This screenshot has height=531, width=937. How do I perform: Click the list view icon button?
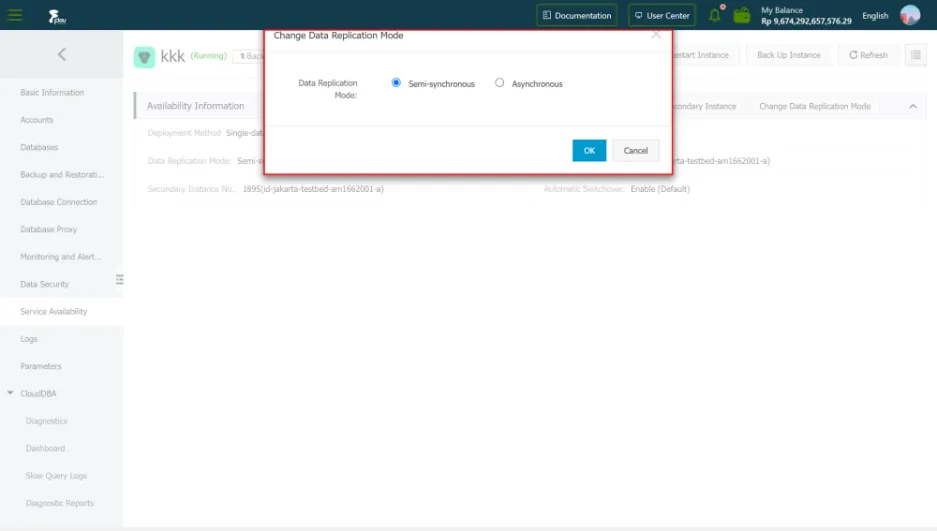tap(915, 55)
